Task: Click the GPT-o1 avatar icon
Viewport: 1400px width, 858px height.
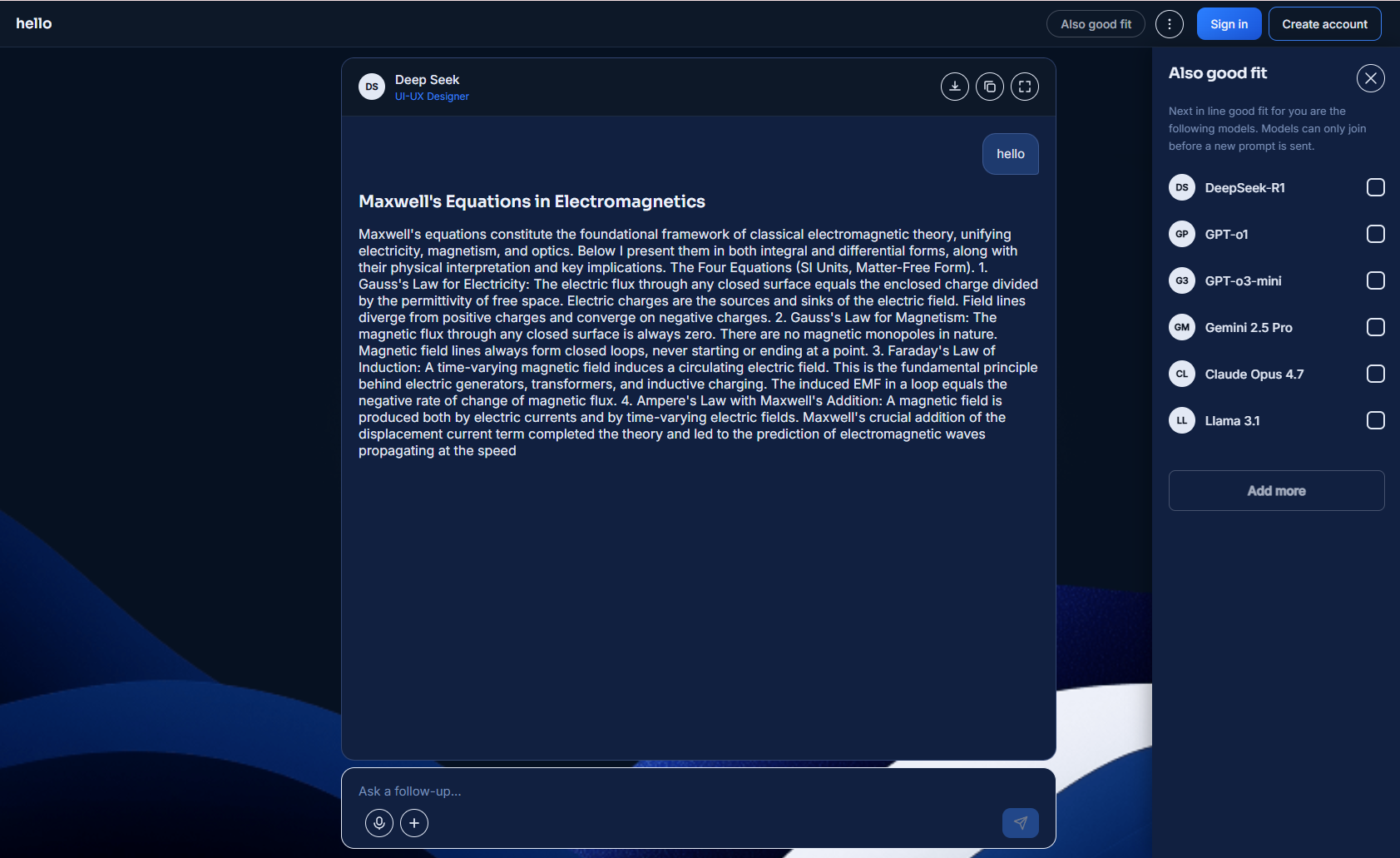Action: (x=1182, y=234)
